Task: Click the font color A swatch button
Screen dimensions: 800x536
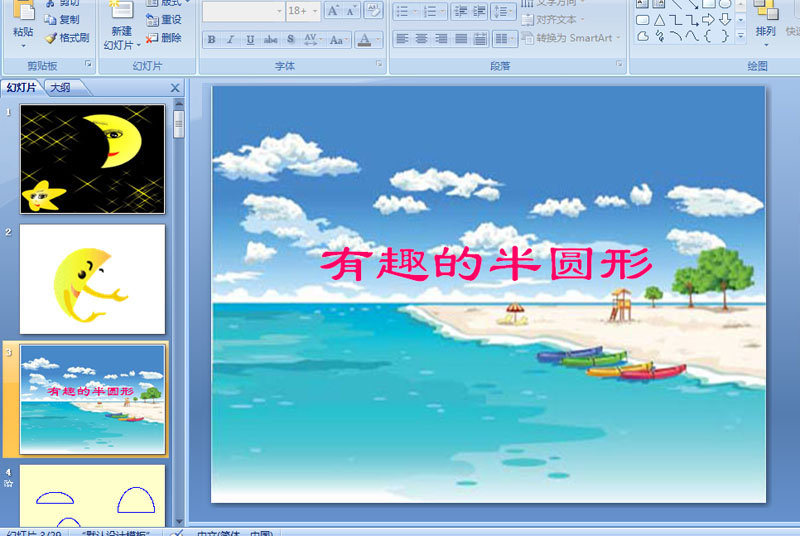Action: [364, 39]
